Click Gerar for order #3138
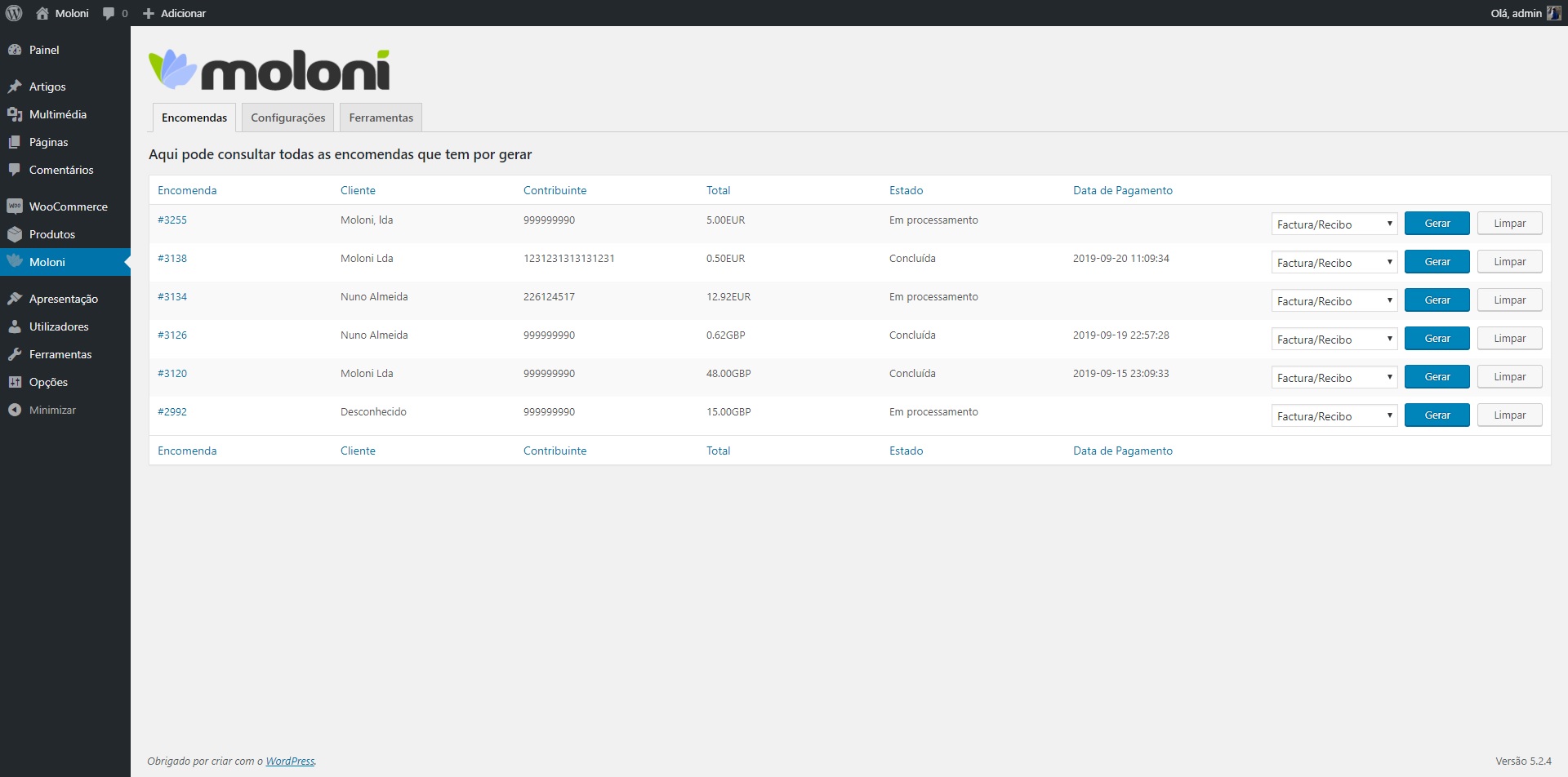 (1437, 262)
